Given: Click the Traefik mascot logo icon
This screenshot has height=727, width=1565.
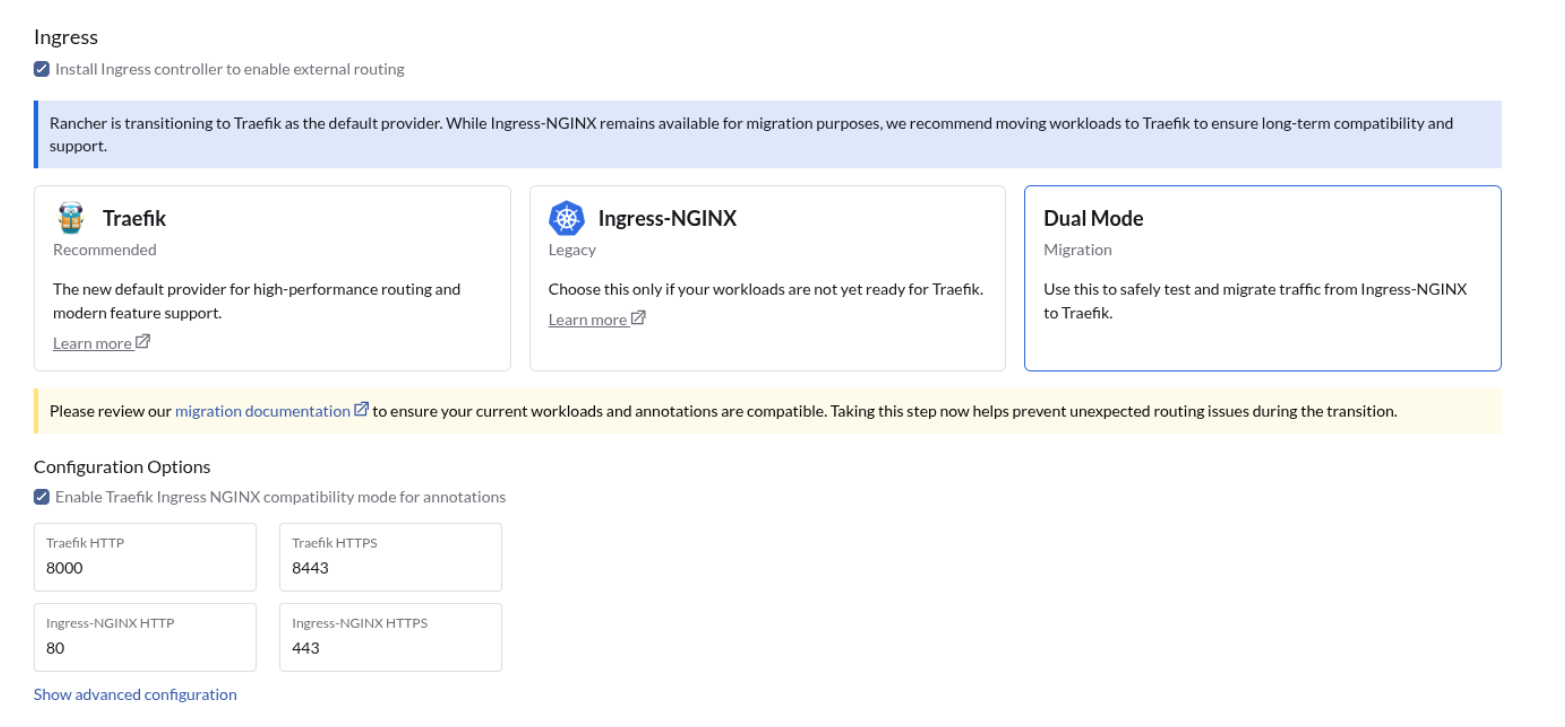Looking at the screenshot, I should coord(71,218).
